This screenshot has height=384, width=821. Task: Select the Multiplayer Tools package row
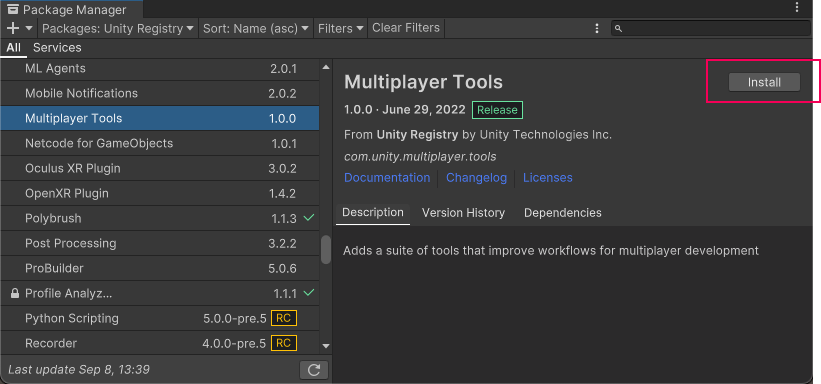pyautogui.click(x=160, y=118)
